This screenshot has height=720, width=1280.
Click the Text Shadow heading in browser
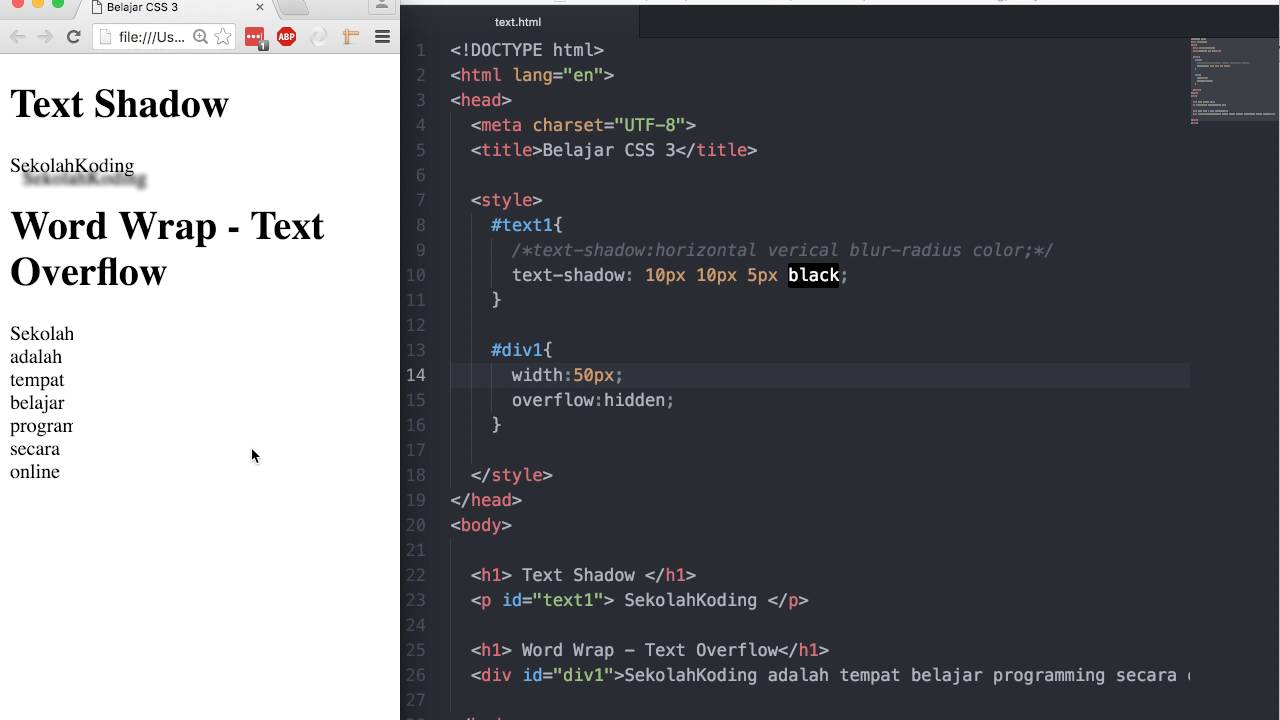point(119,104)
